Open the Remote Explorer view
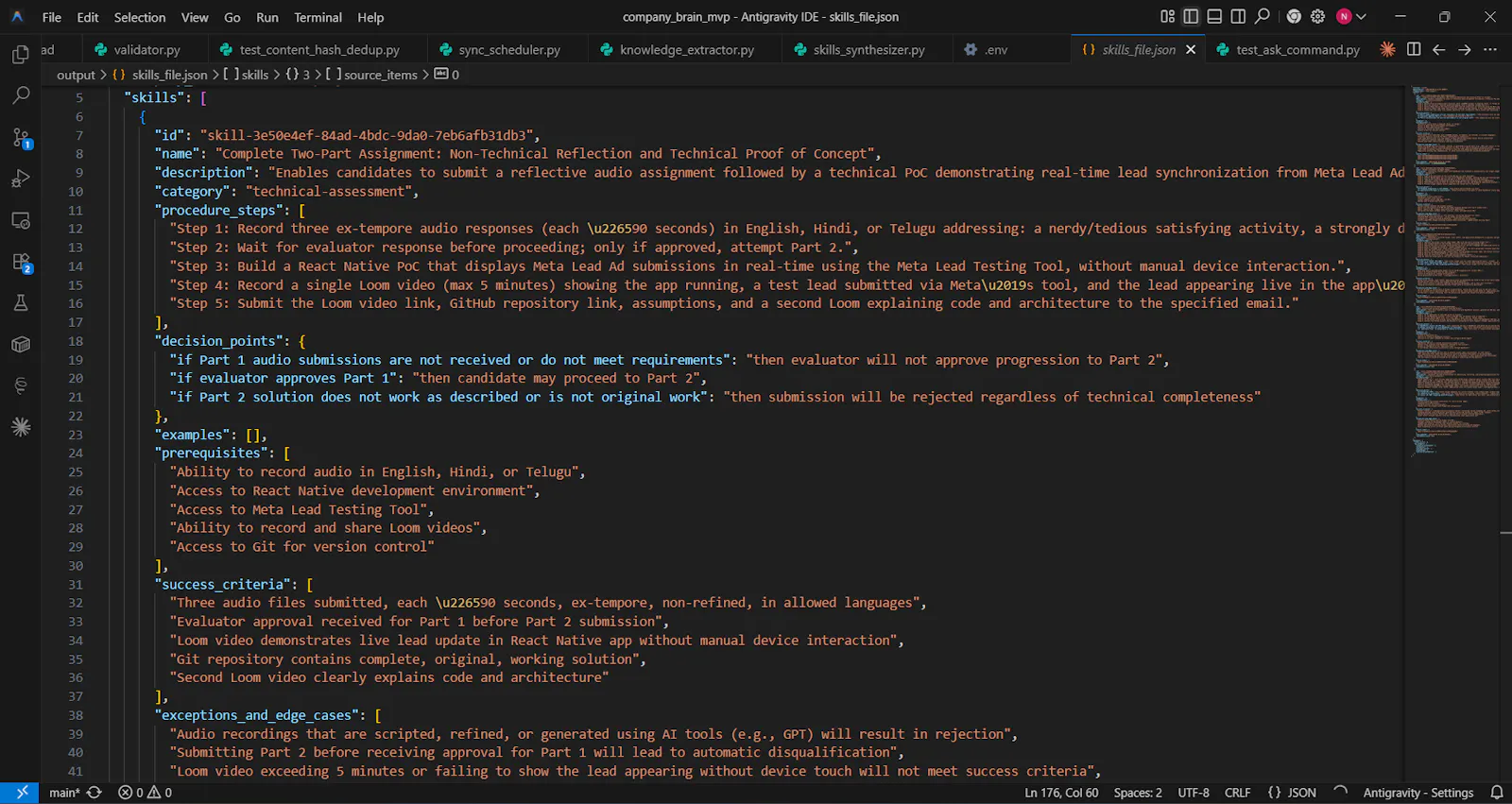Screen dimensions: 1512x804 21,220
